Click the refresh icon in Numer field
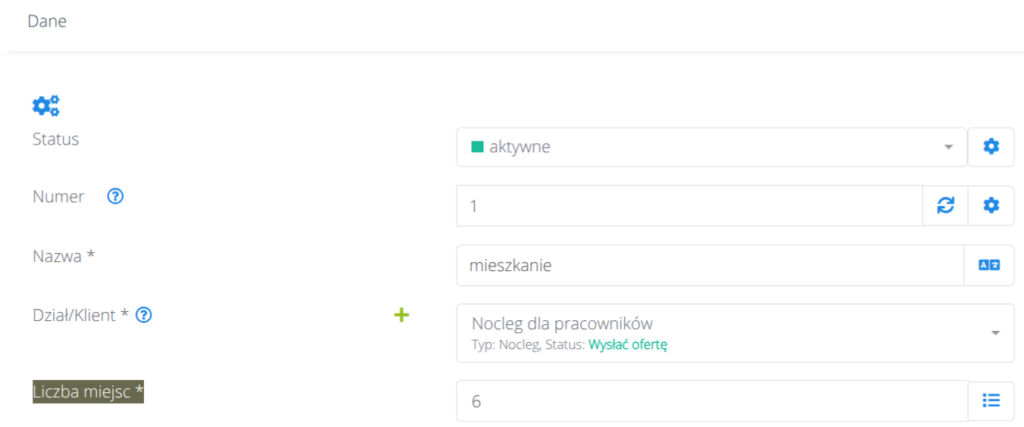 945,205
